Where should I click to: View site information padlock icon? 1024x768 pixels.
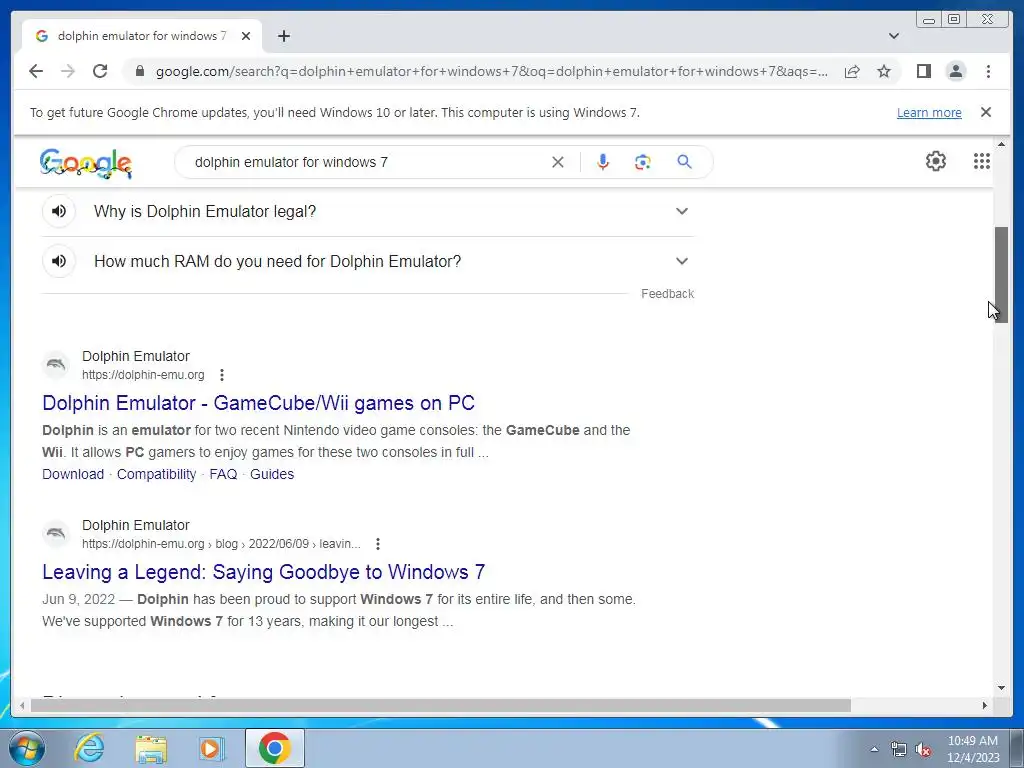coord(139,71)
